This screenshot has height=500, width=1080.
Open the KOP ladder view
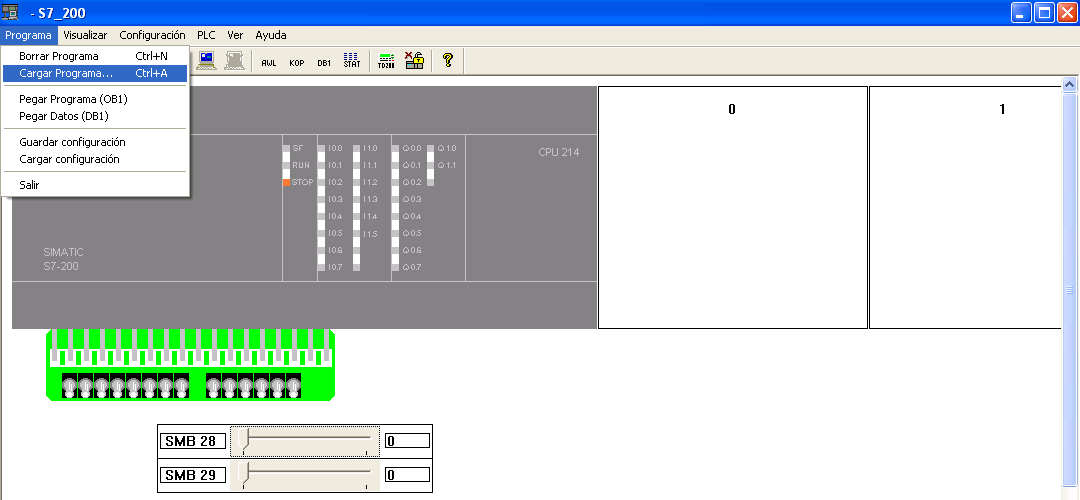pos(297,63)
